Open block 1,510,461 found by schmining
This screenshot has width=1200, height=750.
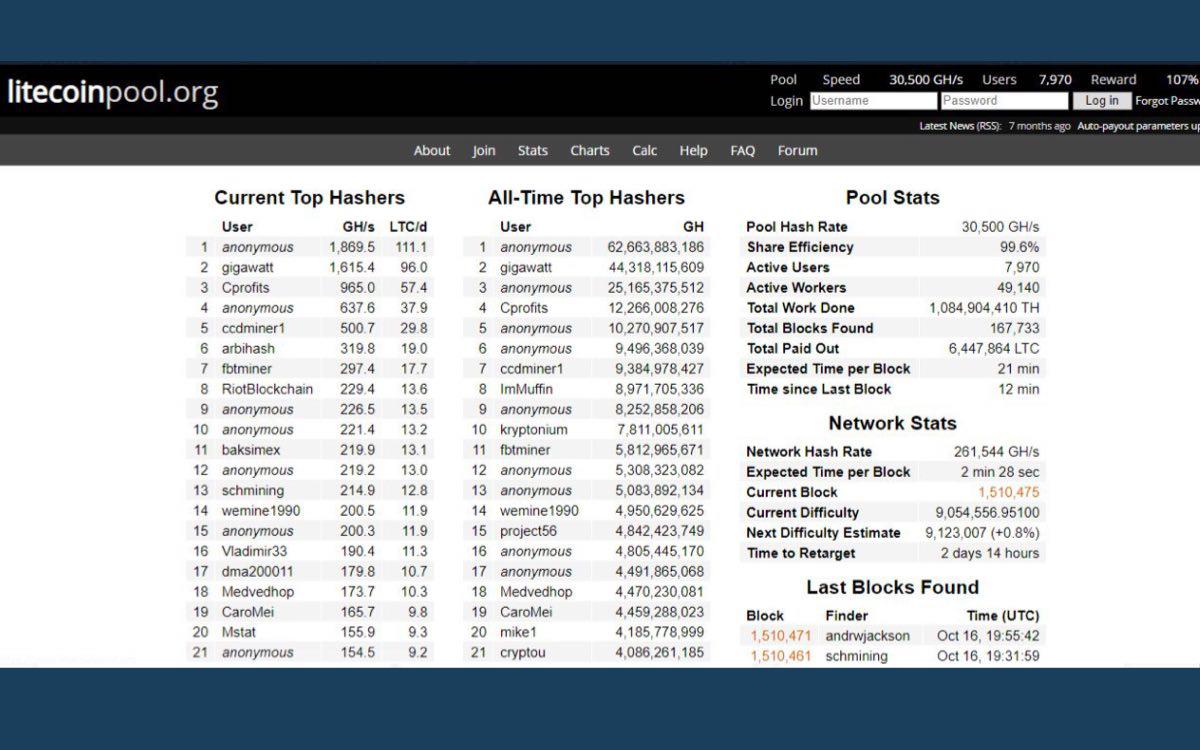click(x=781, y=657)
